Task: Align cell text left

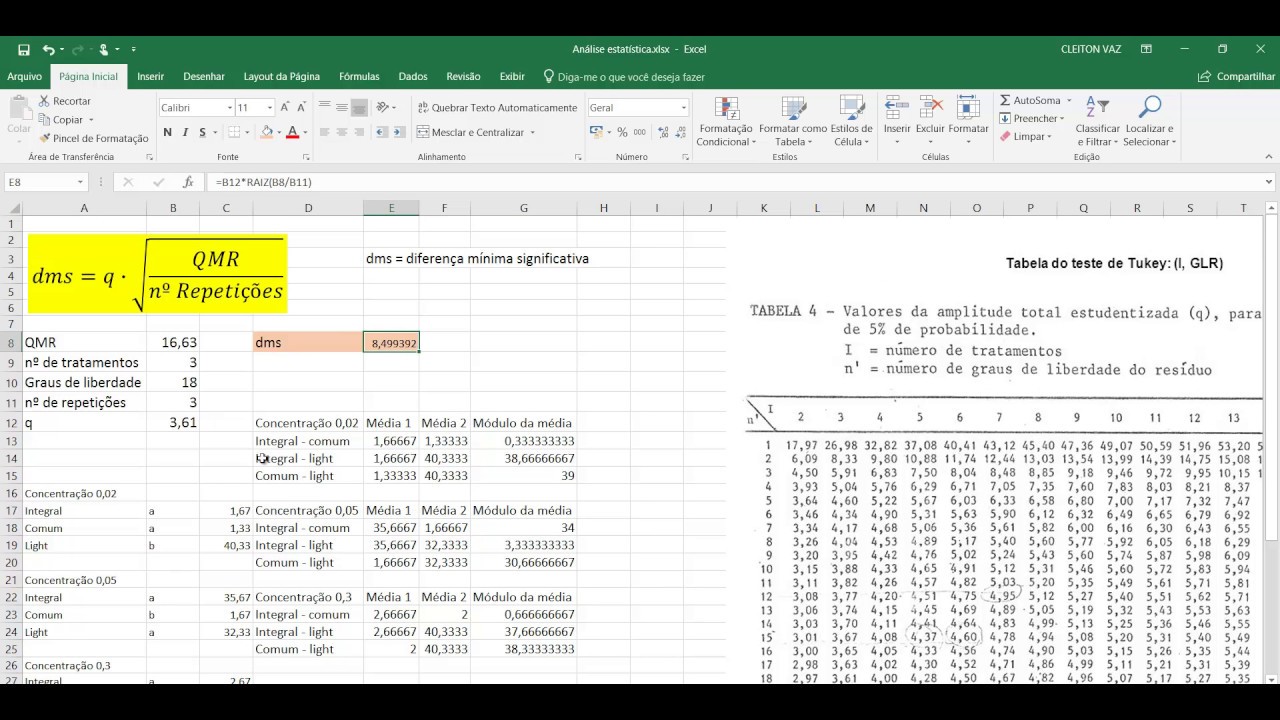Action: coord(324,132)
